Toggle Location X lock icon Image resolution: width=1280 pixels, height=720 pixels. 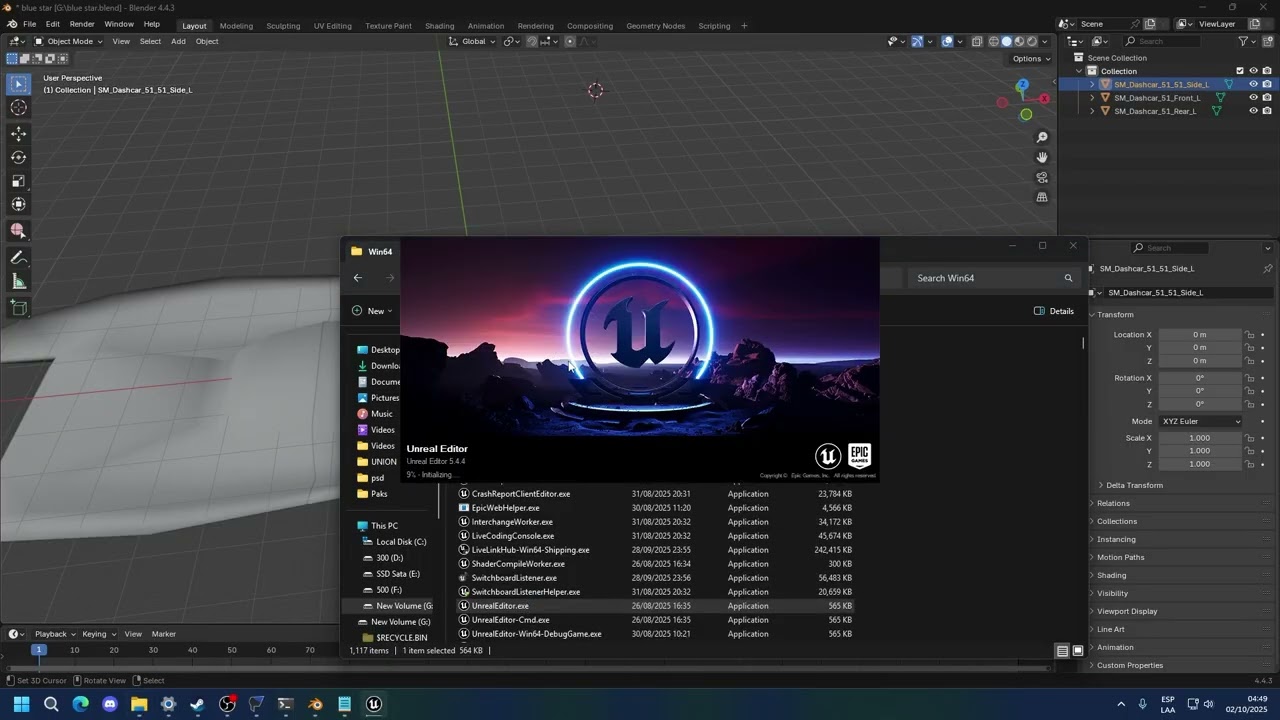[1249, 334]
